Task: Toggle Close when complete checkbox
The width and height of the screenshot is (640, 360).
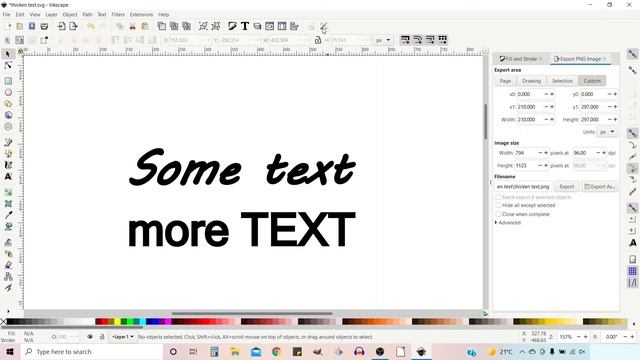Action: [x=498, y=214]
